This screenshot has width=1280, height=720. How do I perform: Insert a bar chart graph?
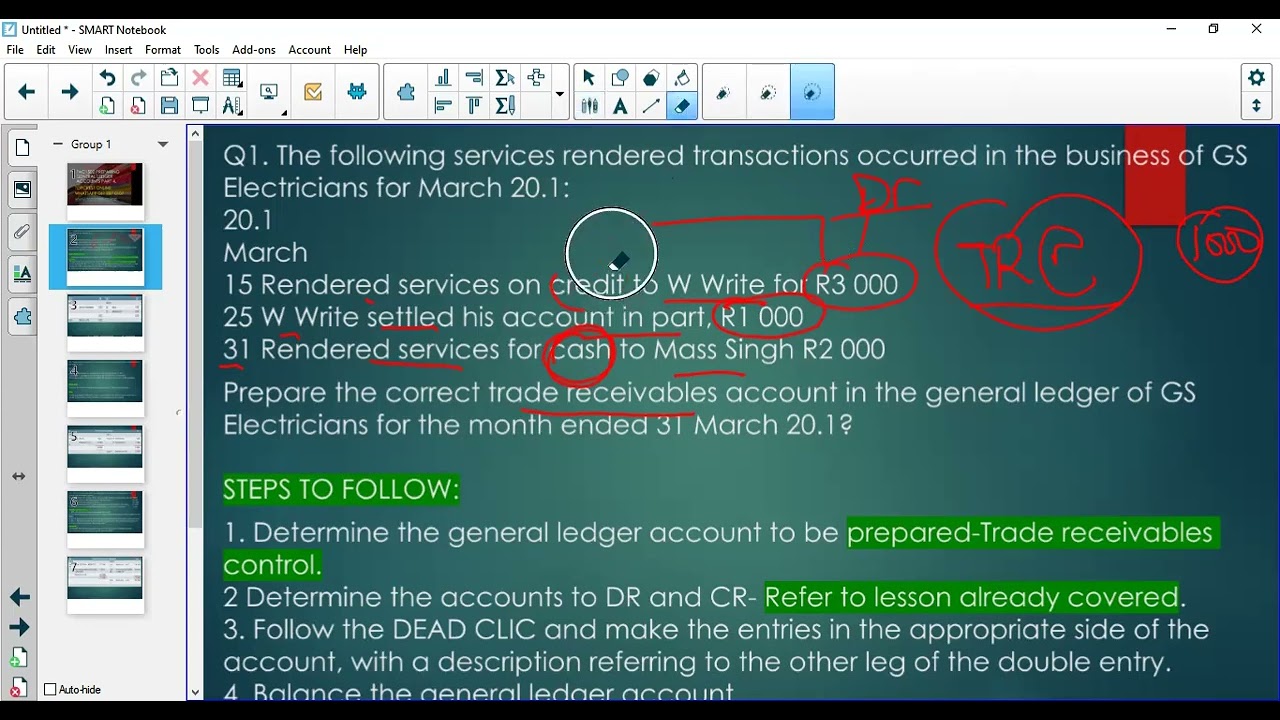(443, 78)
